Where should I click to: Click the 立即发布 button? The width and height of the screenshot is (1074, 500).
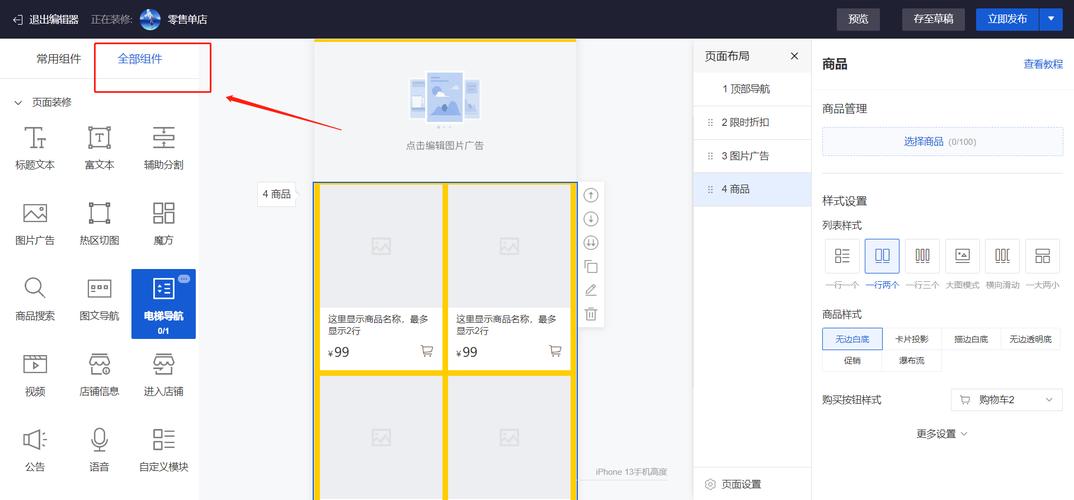1008,19
